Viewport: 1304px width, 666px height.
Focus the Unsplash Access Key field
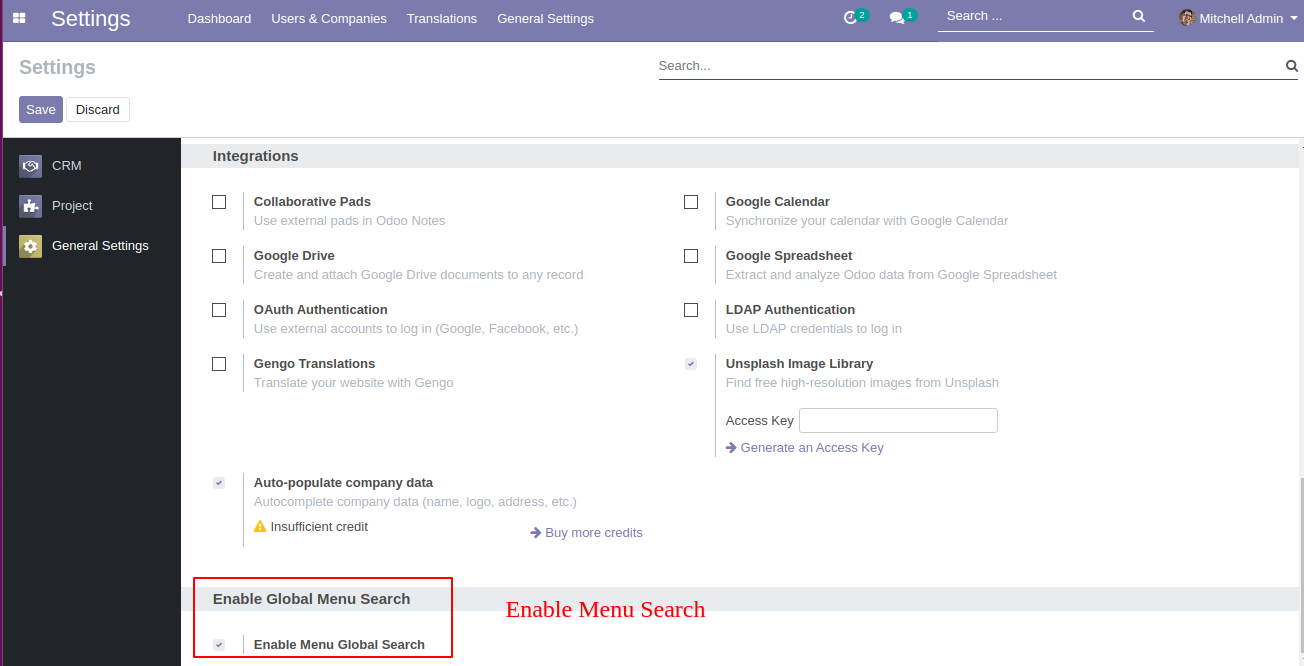pos(898,421)
